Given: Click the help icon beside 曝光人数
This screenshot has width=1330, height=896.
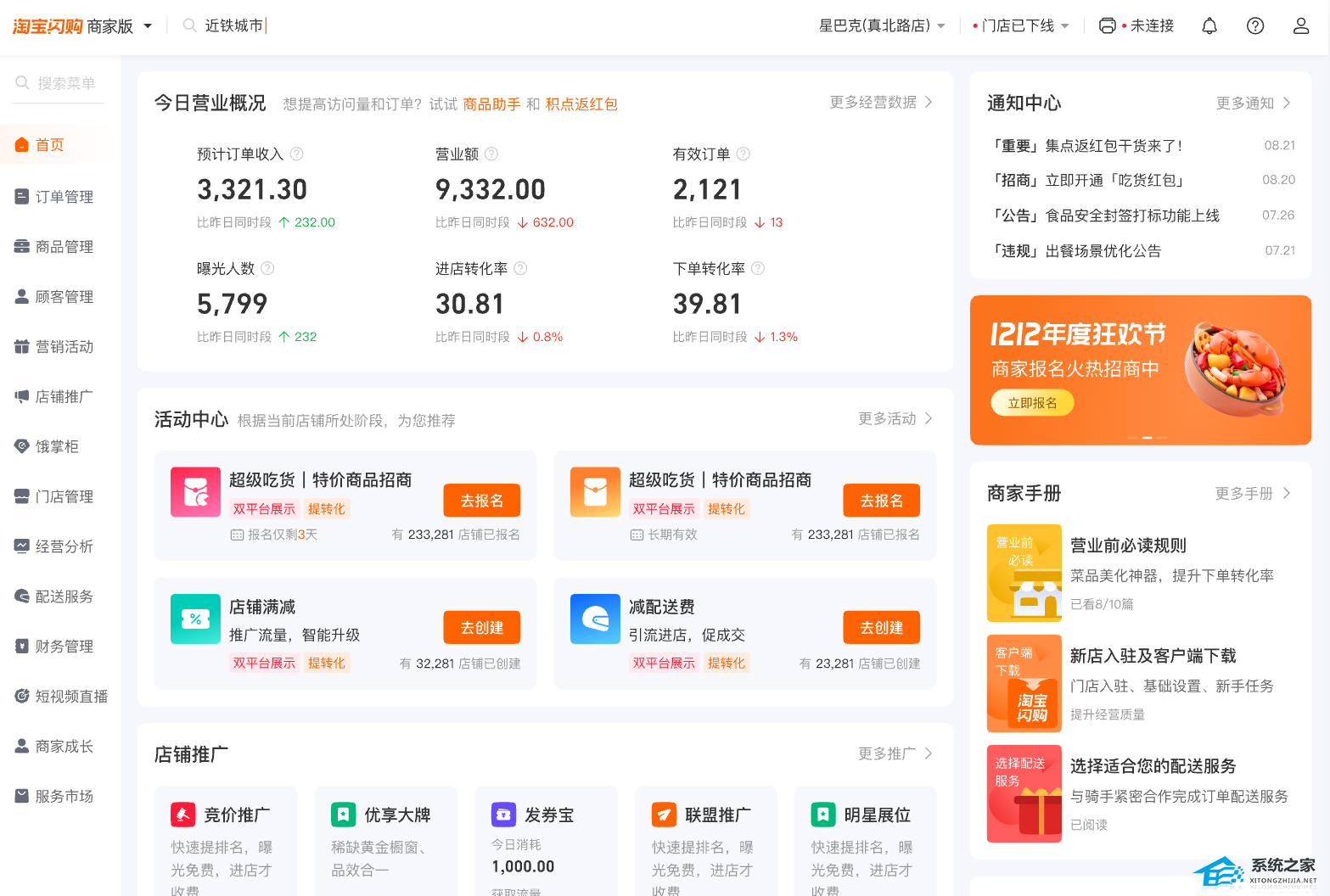Looking at the screenshot, I should click(267, 268).
